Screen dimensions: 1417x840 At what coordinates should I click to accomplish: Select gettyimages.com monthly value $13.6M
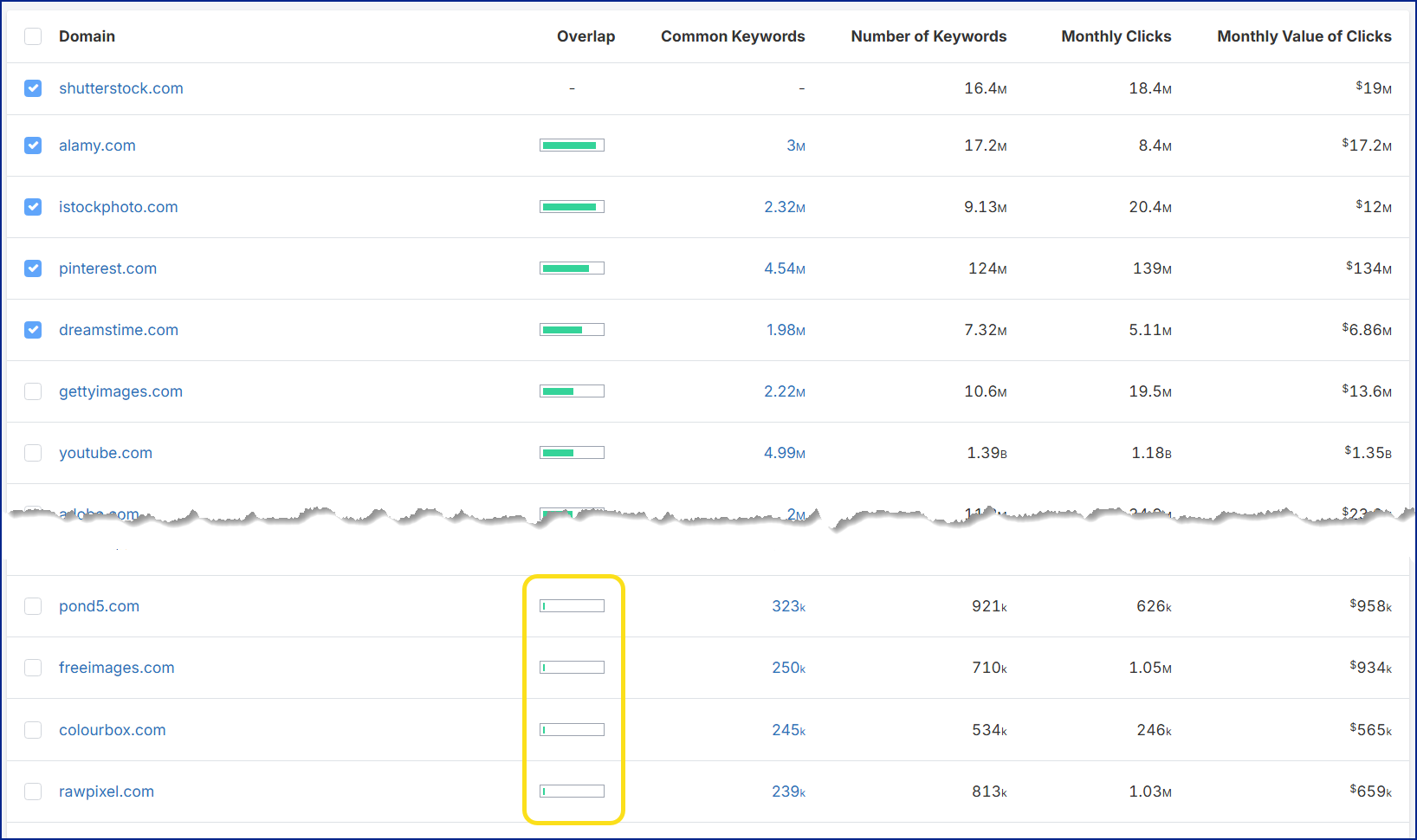[1367, 391]
